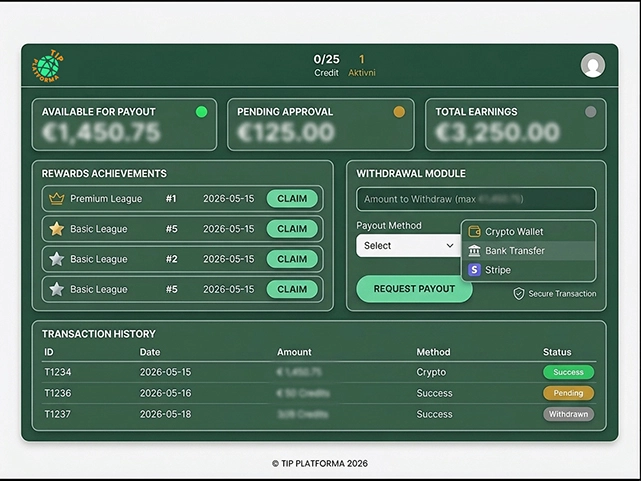
Task: Click the gold star Basic League icon
Action: [57, 229]
